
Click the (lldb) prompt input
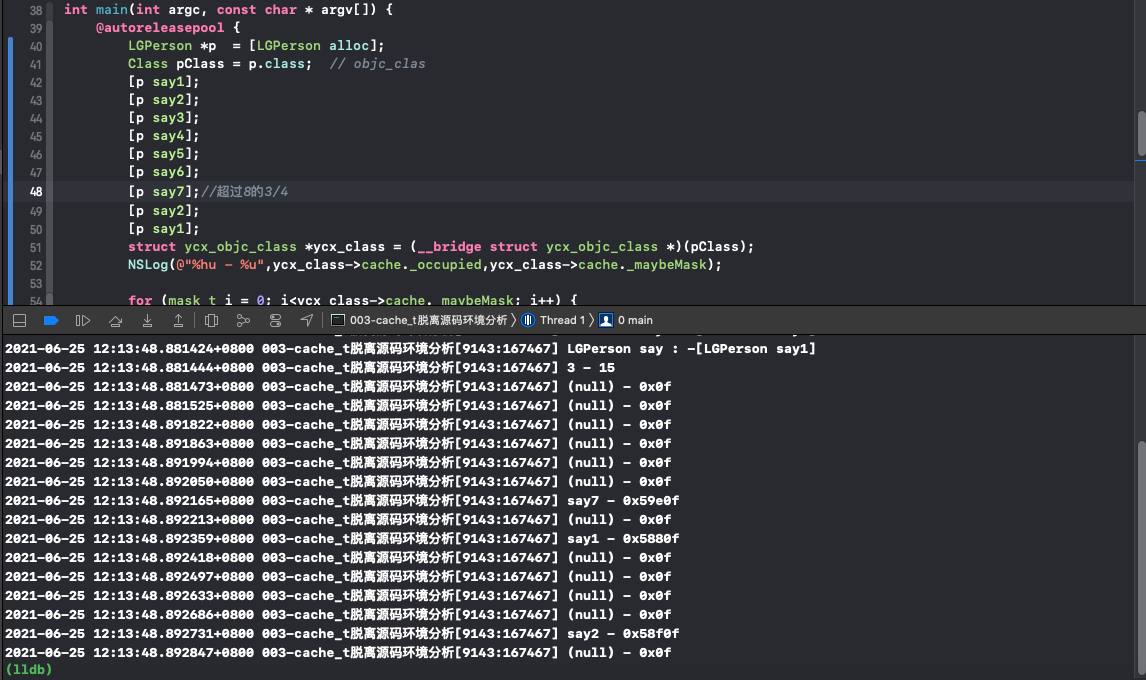(x=29, y=669)
